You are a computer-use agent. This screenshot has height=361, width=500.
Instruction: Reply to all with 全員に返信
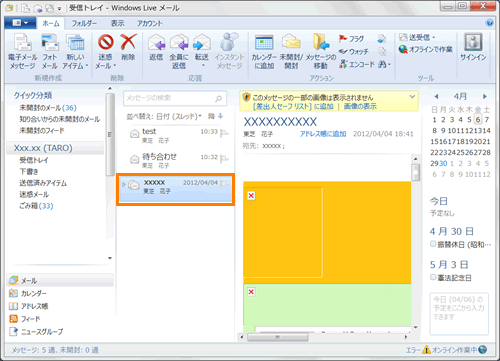tap(179, 52)
